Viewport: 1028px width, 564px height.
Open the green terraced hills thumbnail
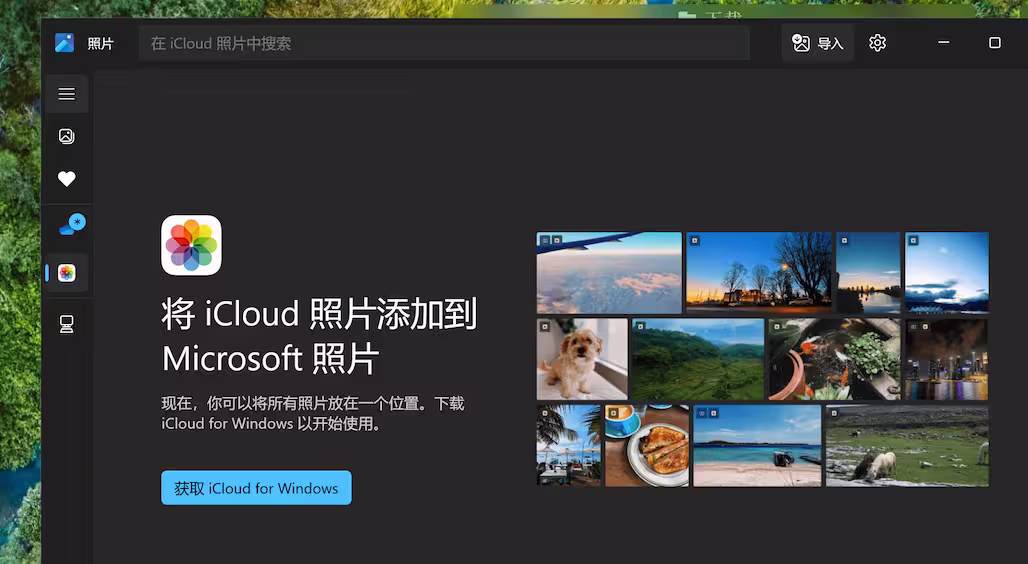pos(698,359)
